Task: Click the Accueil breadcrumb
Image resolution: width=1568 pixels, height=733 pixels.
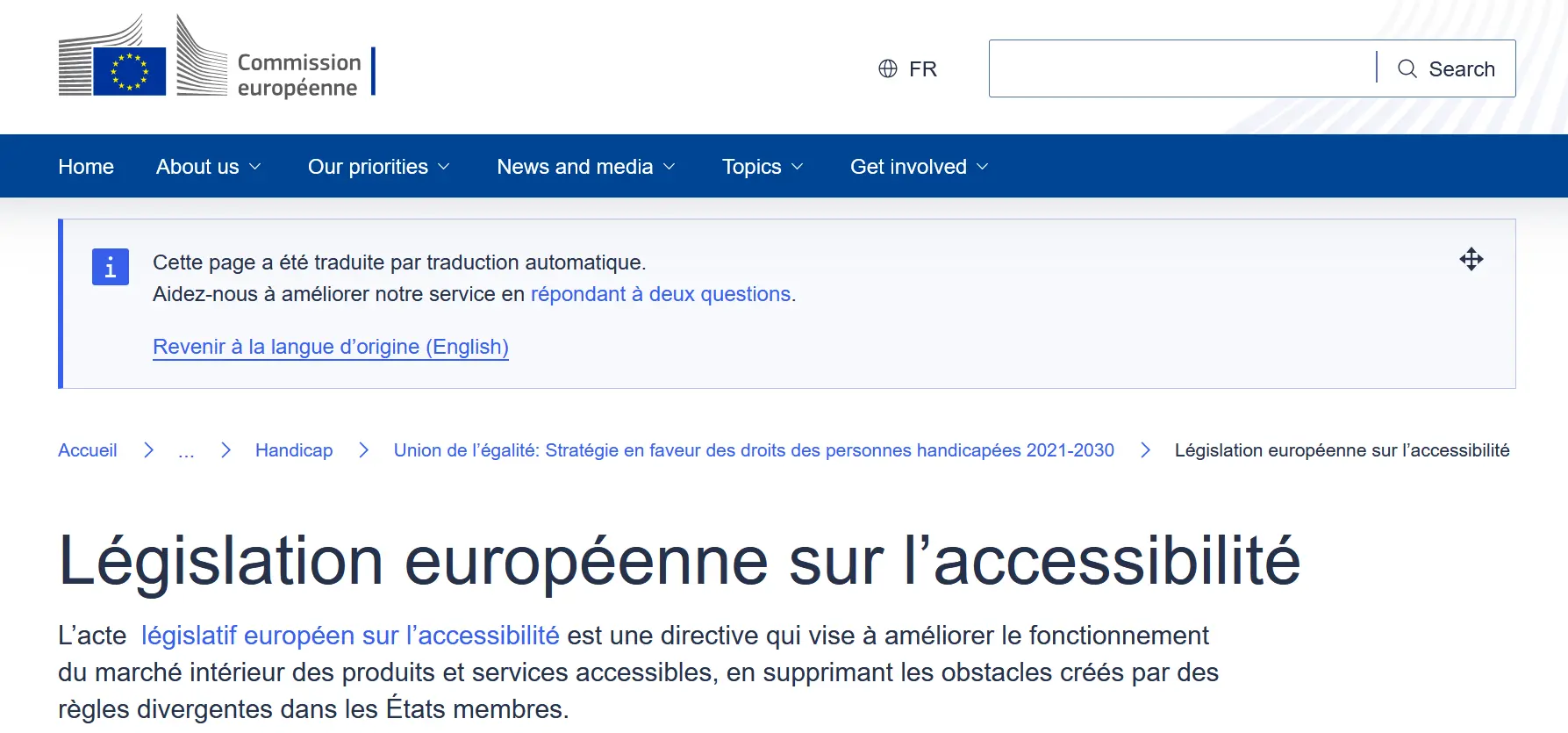Action: [x=87, y=449]
